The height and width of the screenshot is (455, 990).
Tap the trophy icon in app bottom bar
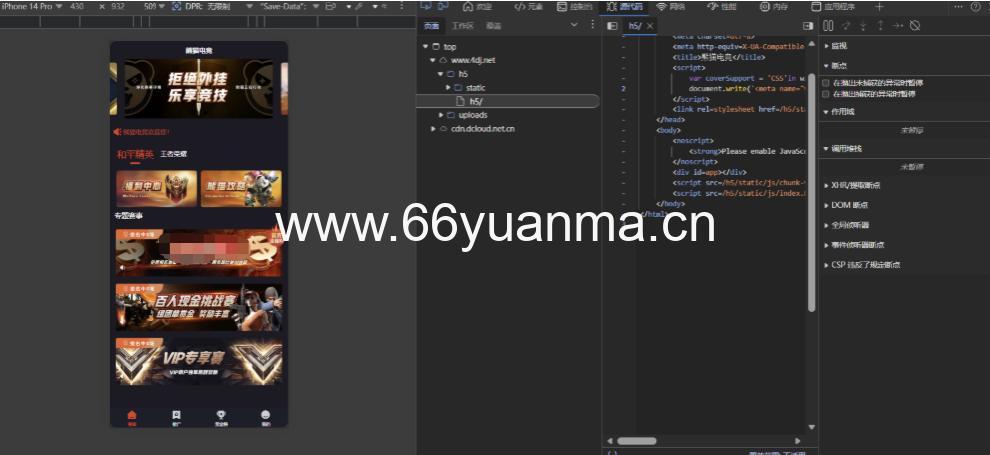[x=221, y=416]
